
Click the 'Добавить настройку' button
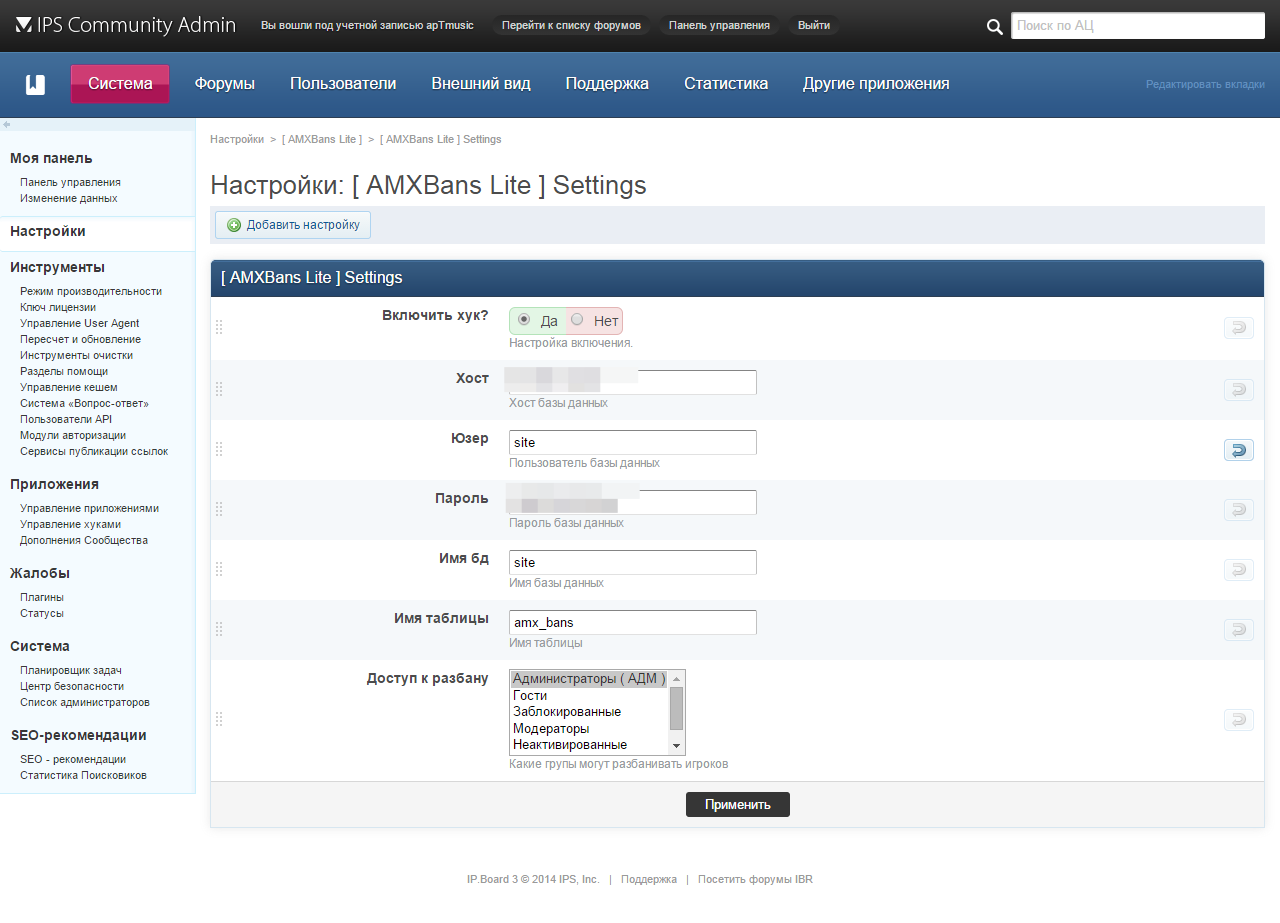click(x=293, y=225)
